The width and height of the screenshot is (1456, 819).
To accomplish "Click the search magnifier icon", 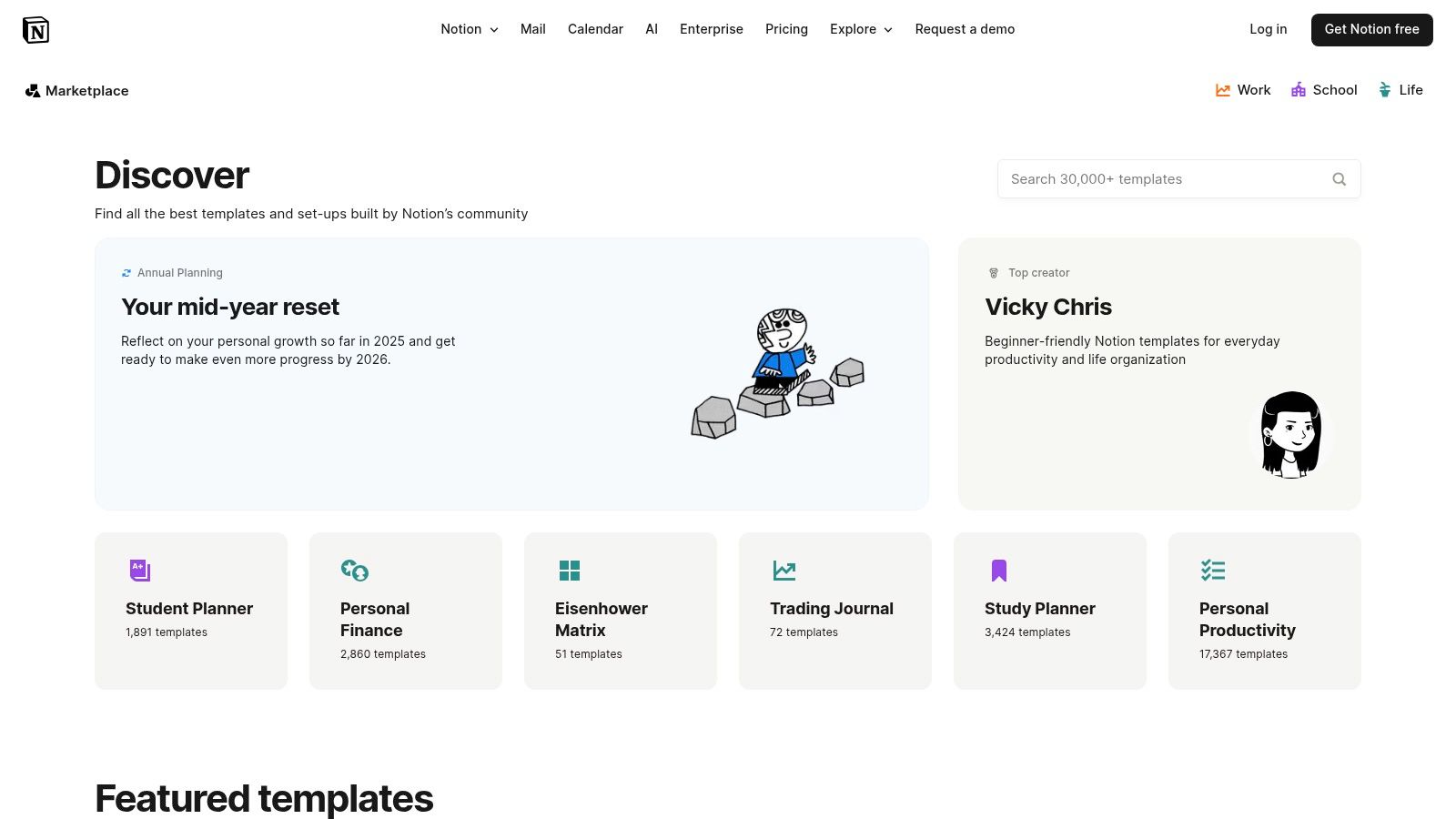I will point(1339,179).
